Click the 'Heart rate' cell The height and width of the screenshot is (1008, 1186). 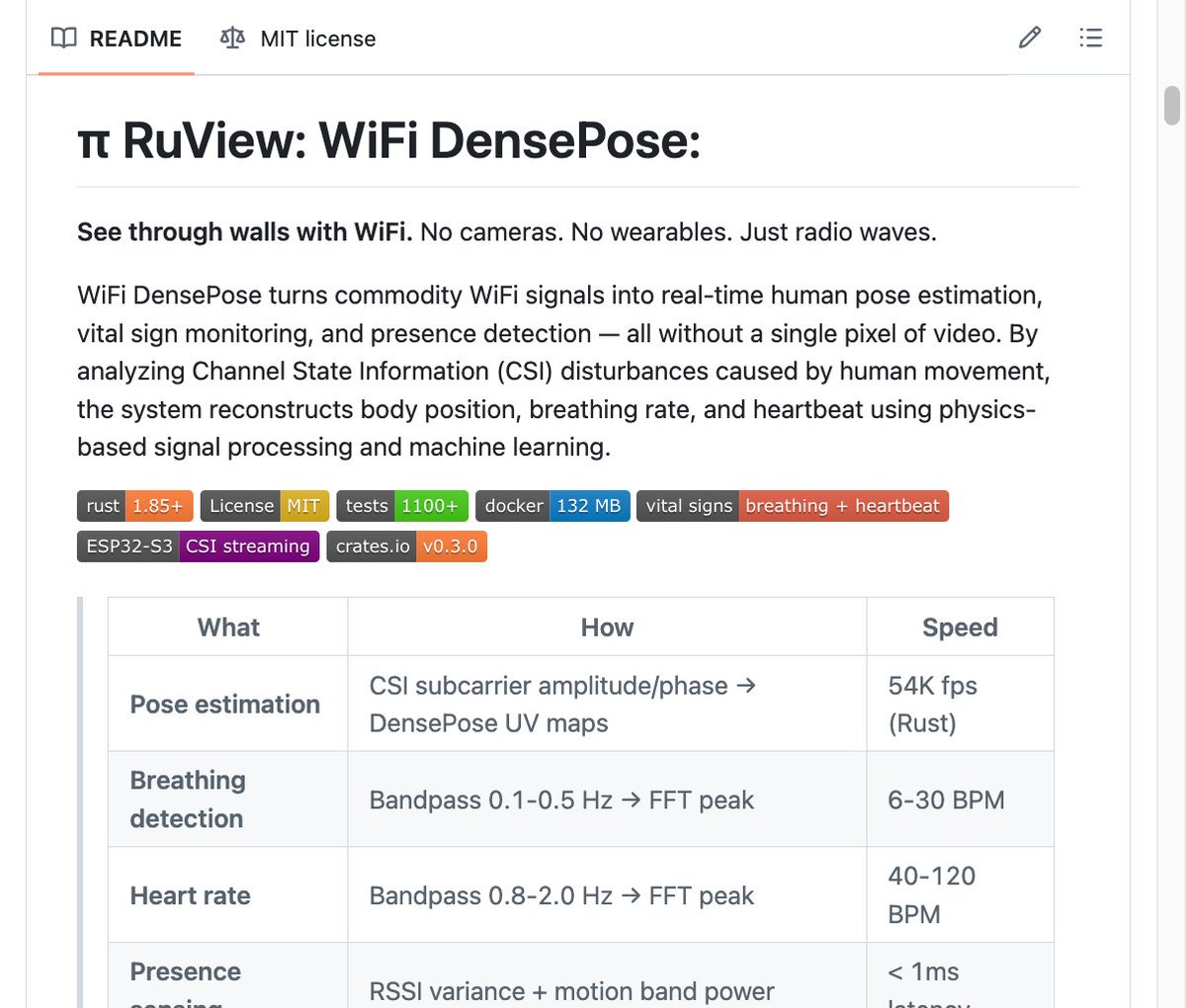pyautogui.click(x=228, y=895)
